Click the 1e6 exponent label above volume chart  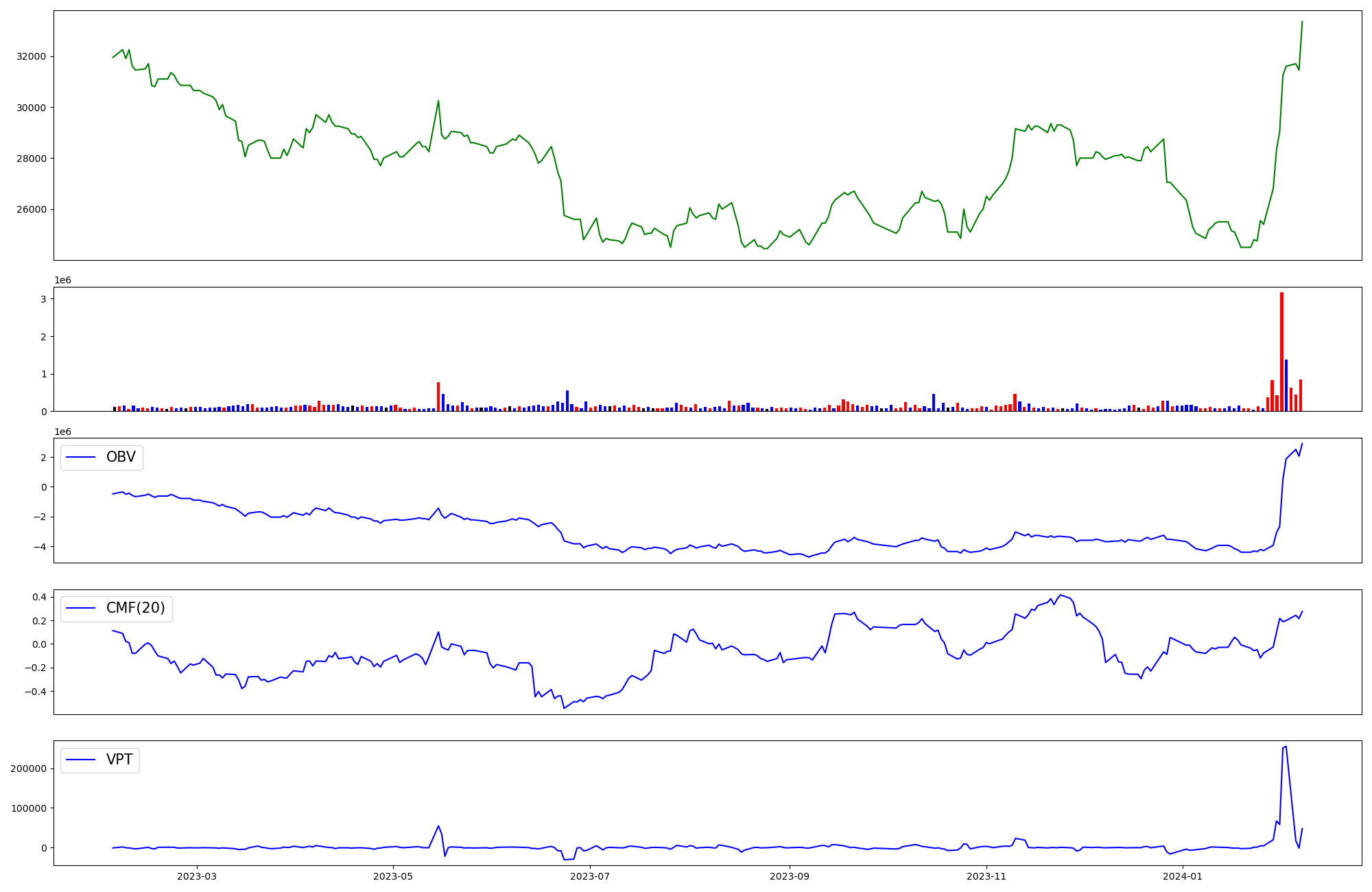point(63,280)
